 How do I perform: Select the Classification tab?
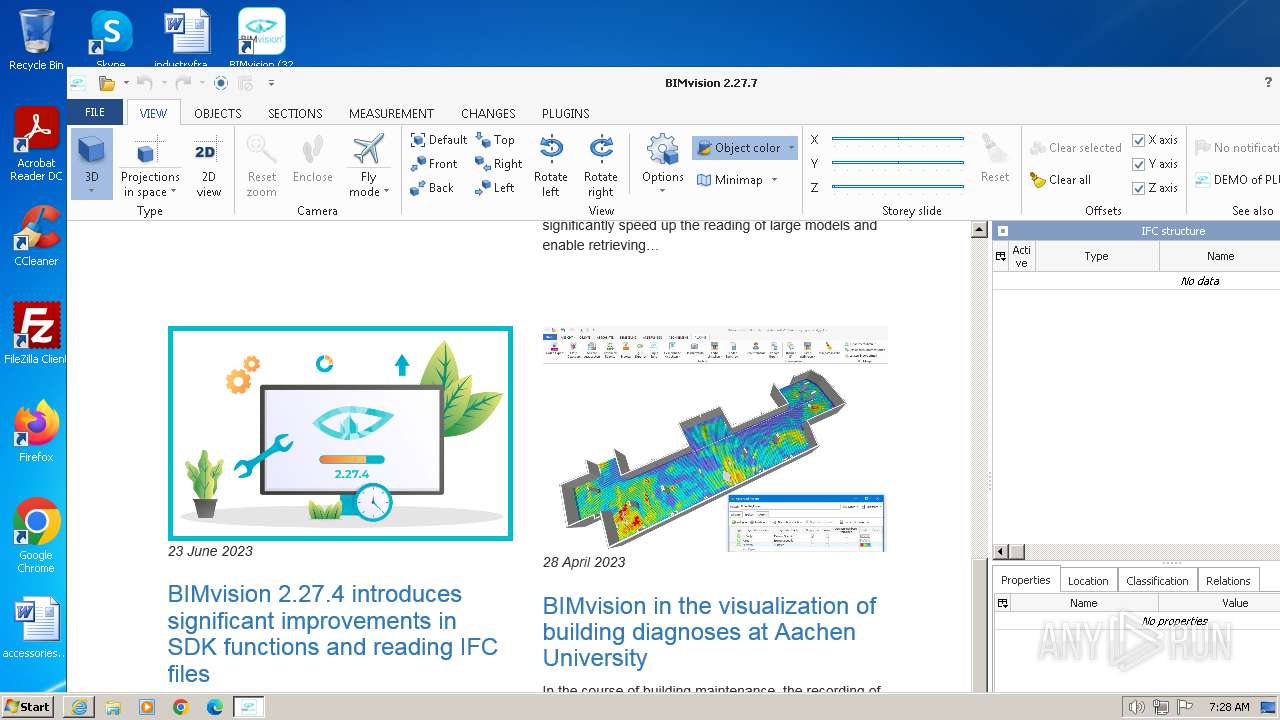pos(1157,581)
